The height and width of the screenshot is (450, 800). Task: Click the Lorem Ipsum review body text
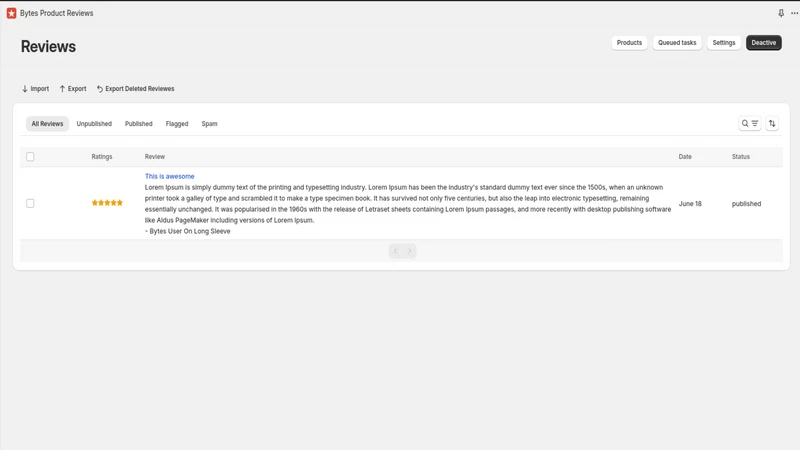tap(408, 204)
